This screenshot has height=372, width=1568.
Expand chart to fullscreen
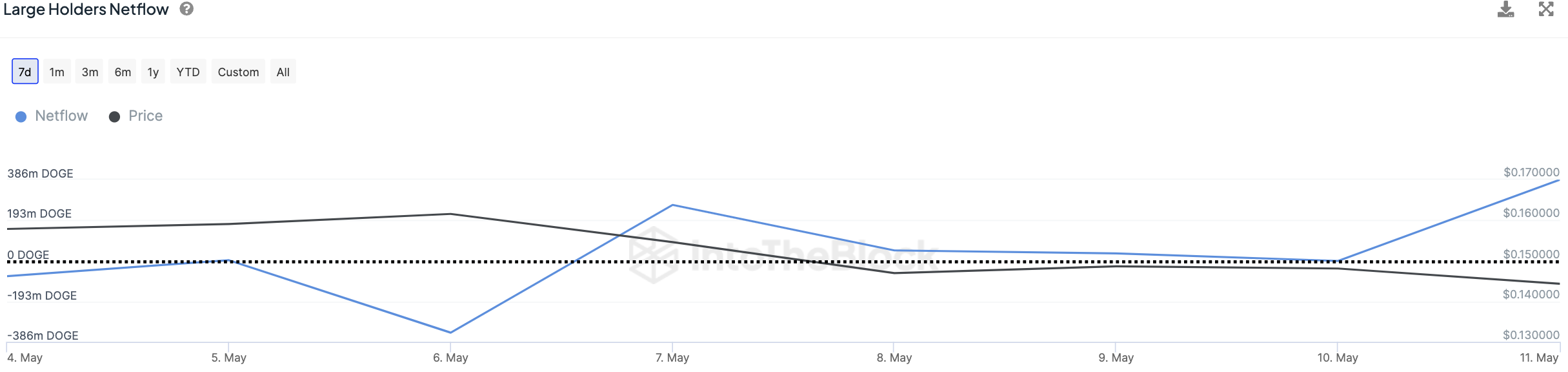click(1546, 10)
